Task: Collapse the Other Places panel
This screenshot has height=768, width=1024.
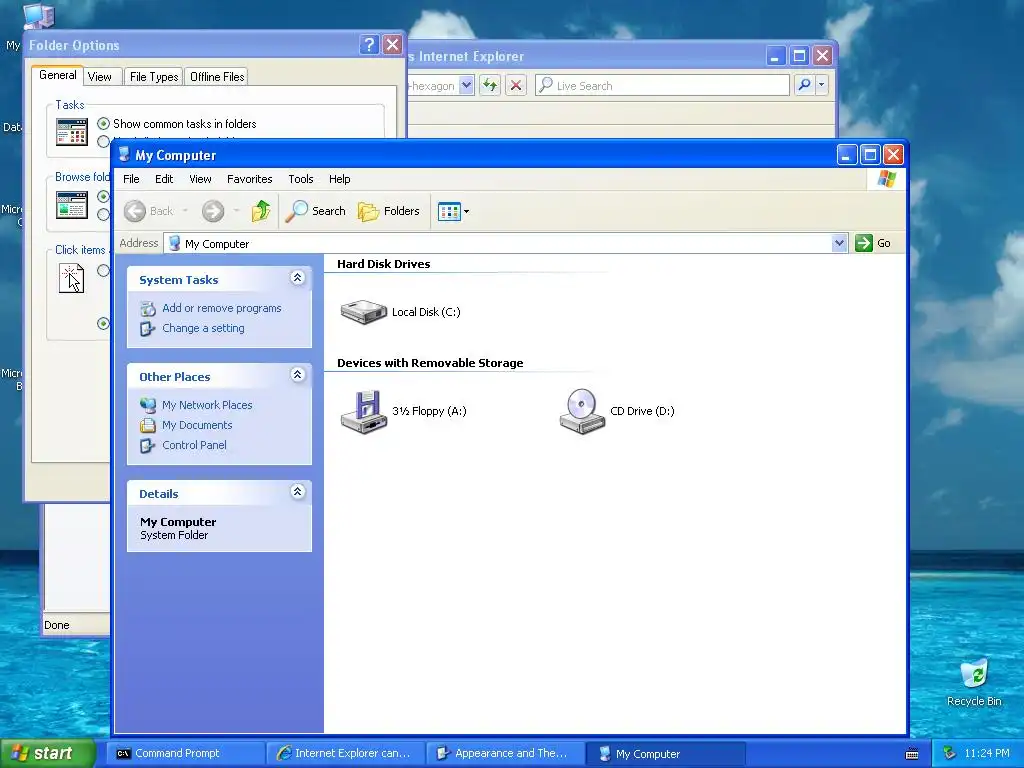Action: coord(297,375)
